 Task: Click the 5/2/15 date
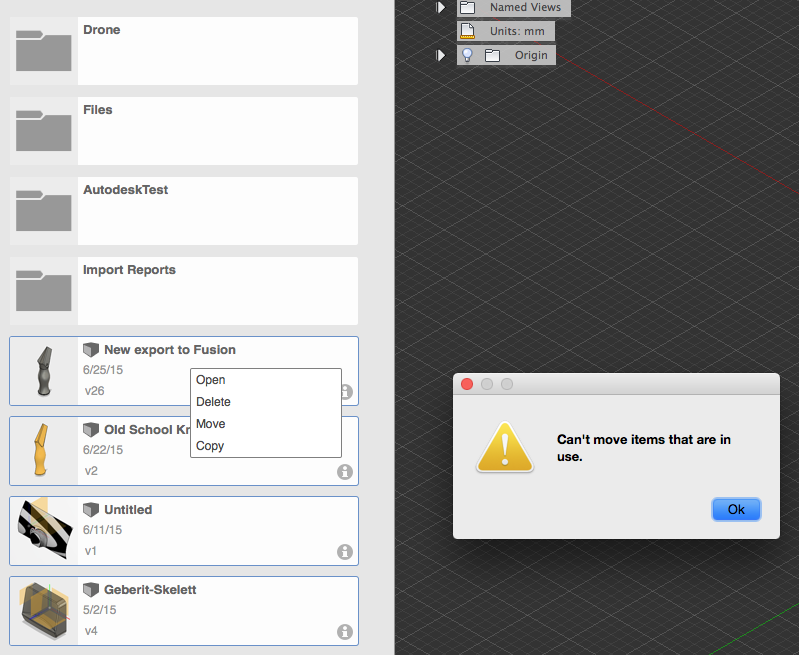(100, 610)
